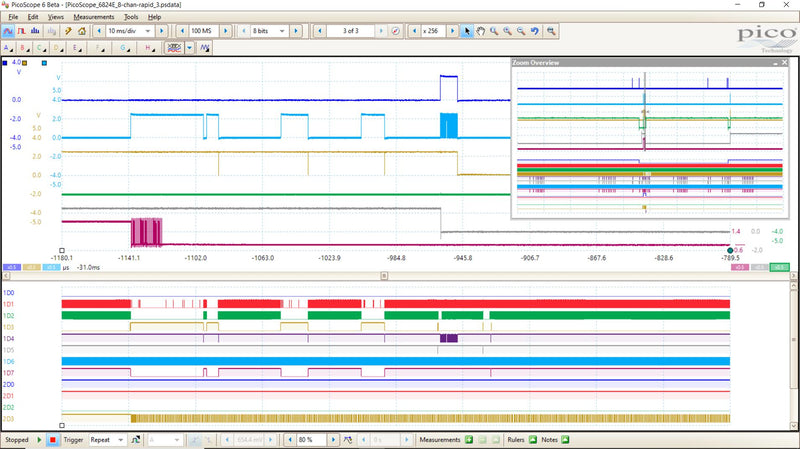Viewport: 800px width, 449px height.
Task: Close the Zoom Overview panel
Action: tap(782, 63)
